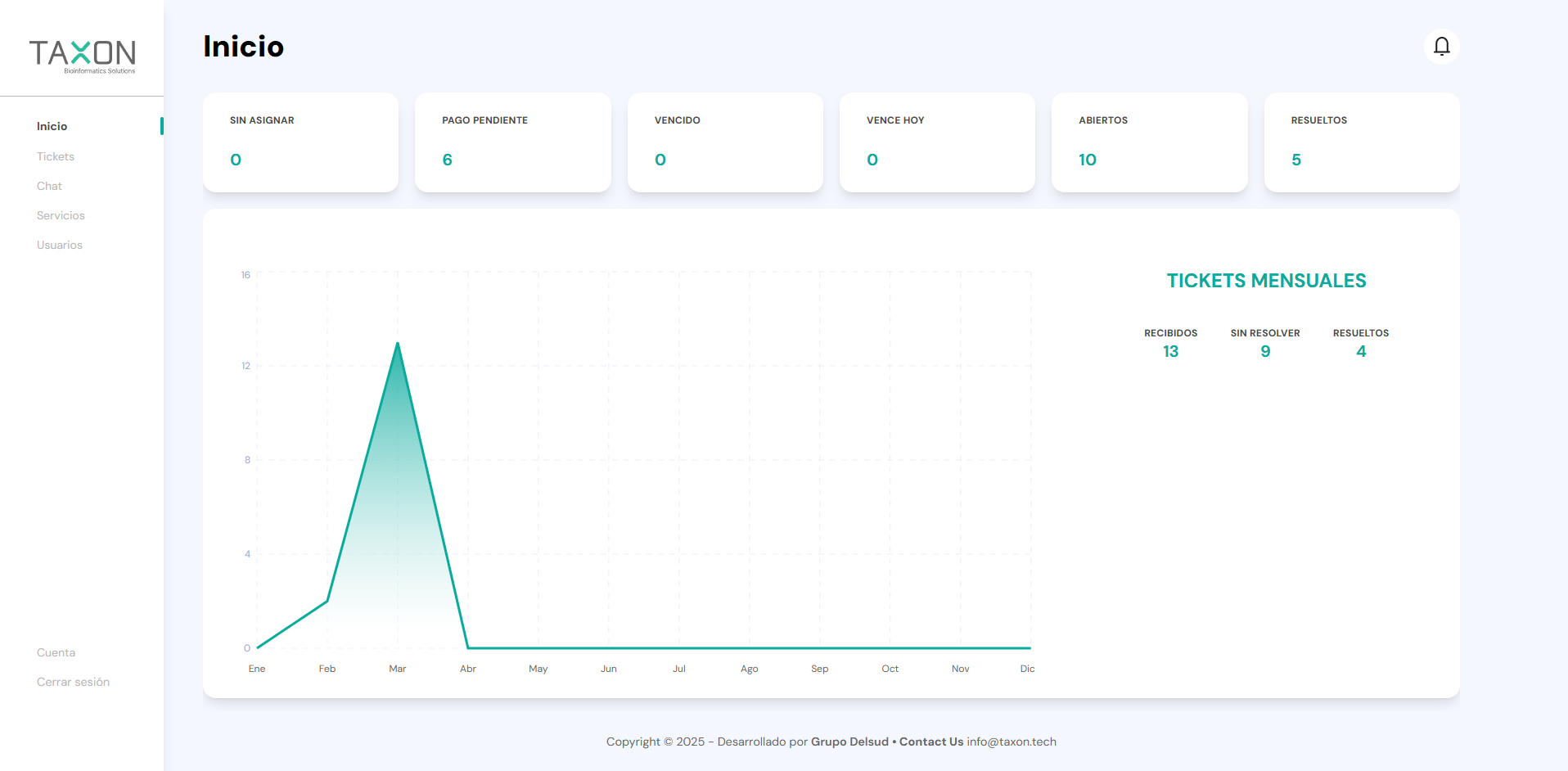Go to the Usuarios section
Image resolution: width=1568 pixels, height=771 pixels.
click(x=59, y=245)
